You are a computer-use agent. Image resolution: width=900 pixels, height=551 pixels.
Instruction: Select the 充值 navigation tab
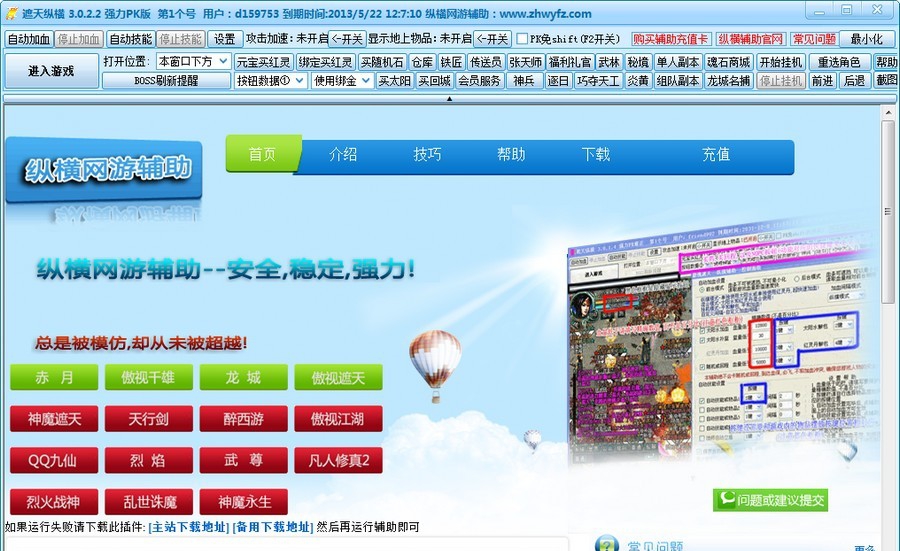(x=716, y=154)
